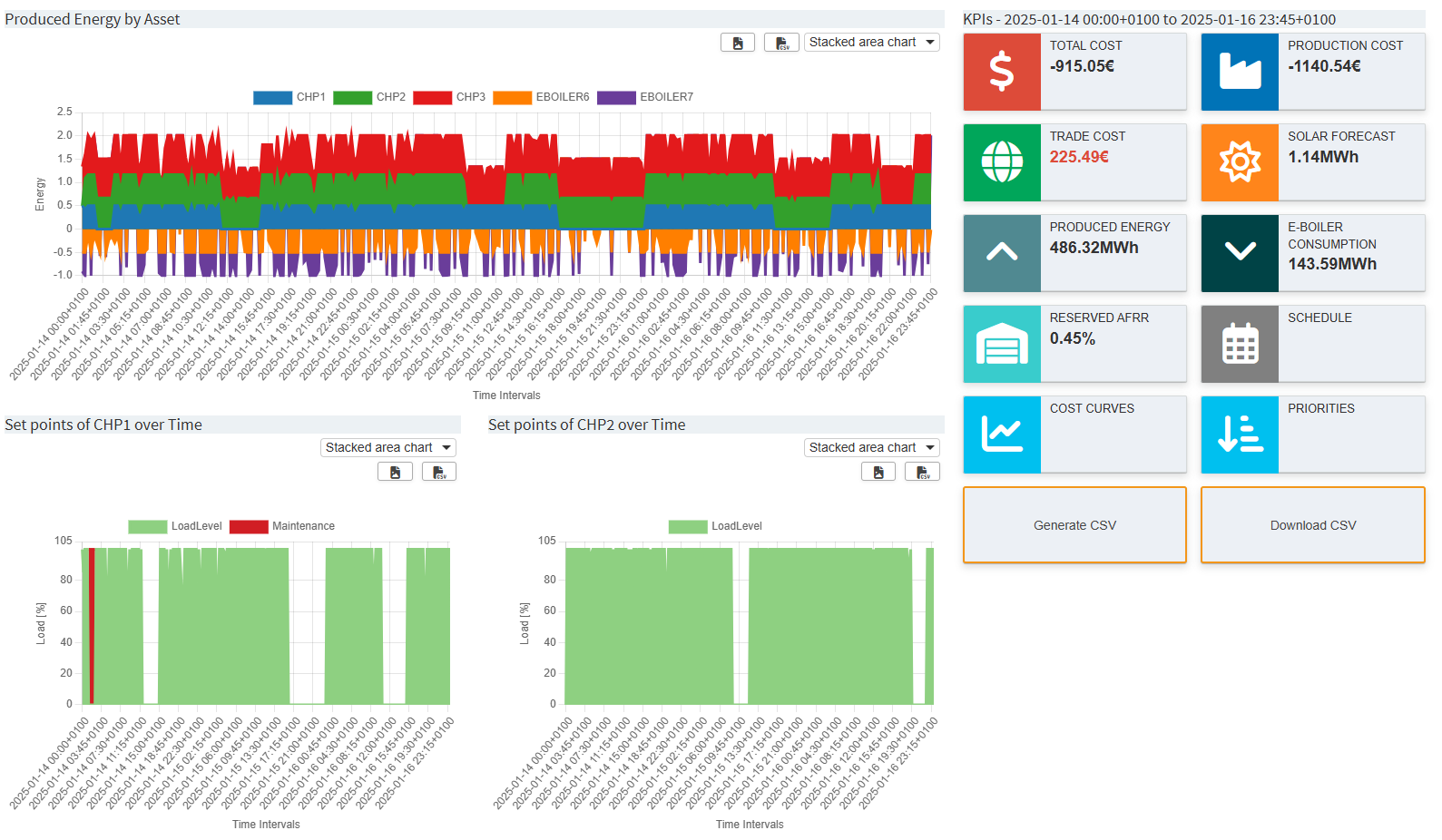
Task: Download CHP2 set points CSV file
Action: [922, 472]
